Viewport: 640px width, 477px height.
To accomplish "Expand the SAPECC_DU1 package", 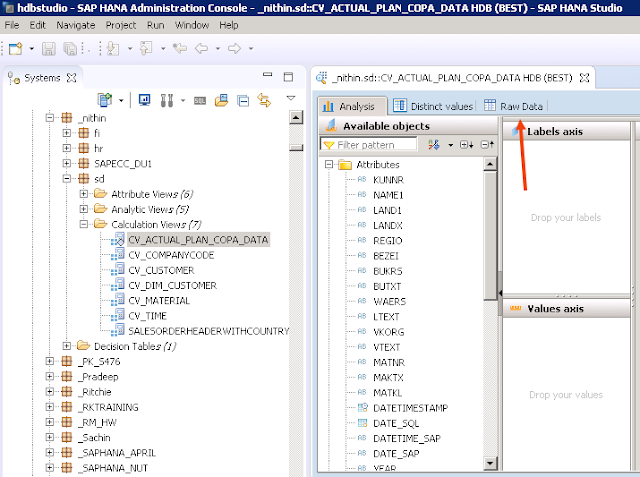I will point(67,163).
